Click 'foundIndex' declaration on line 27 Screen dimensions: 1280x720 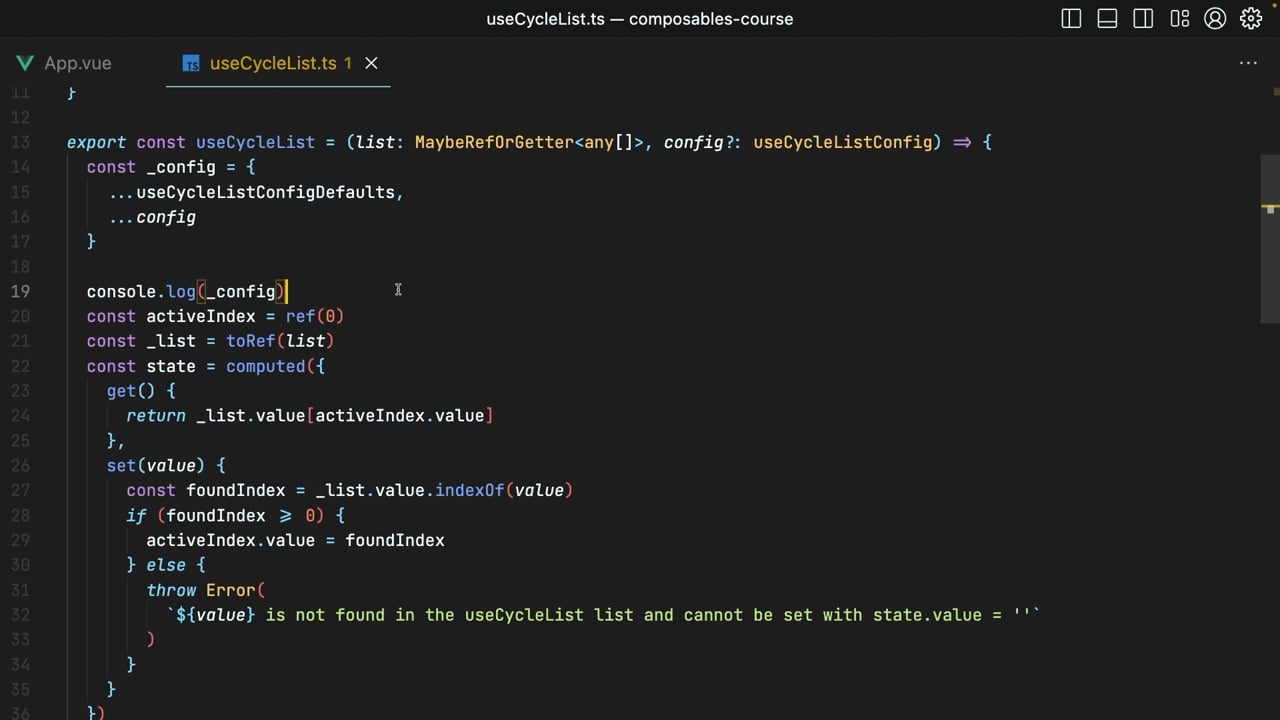(236, 490)
